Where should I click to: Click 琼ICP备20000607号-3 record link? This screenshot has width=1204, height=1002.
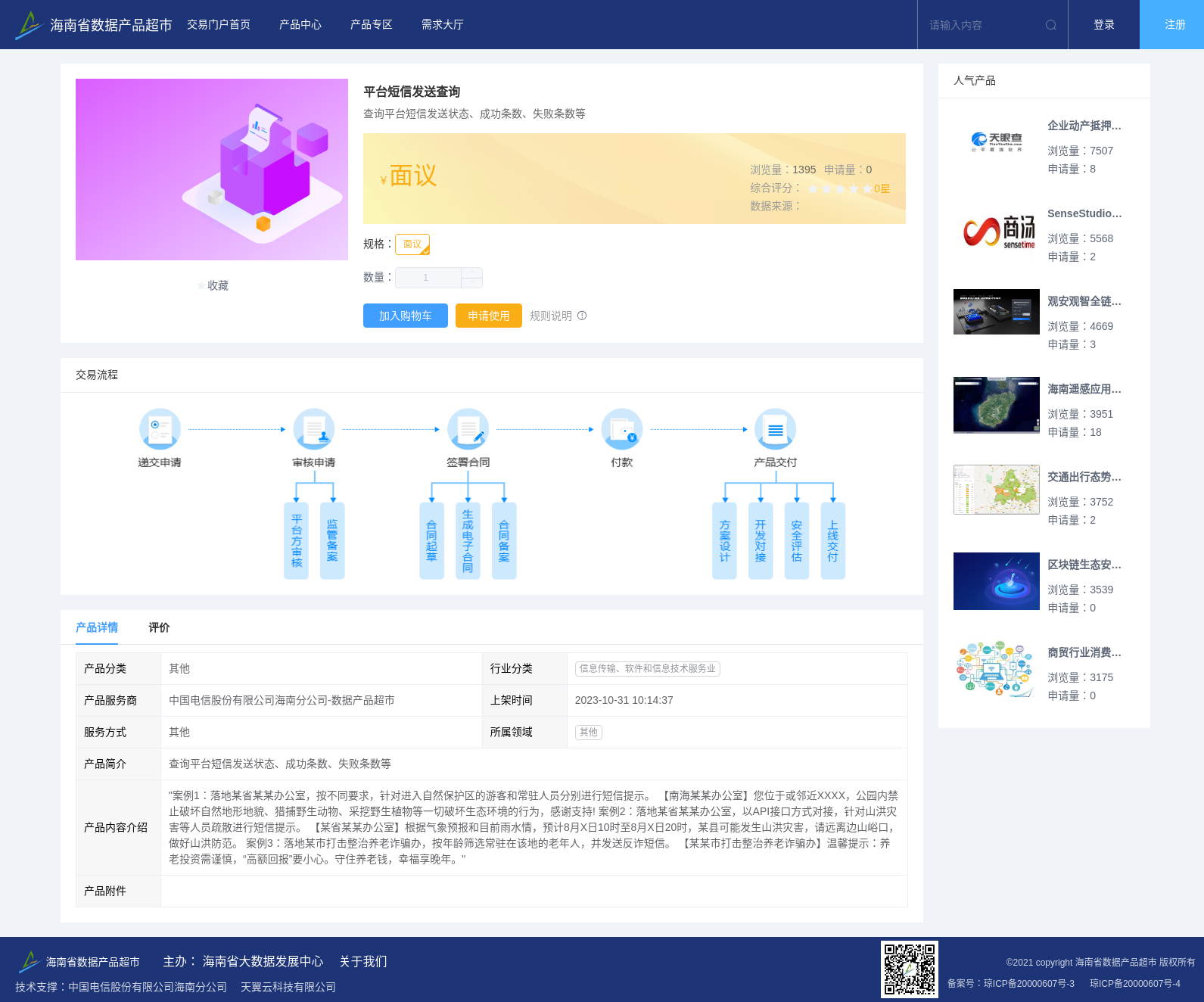(x=1028, y=984)
